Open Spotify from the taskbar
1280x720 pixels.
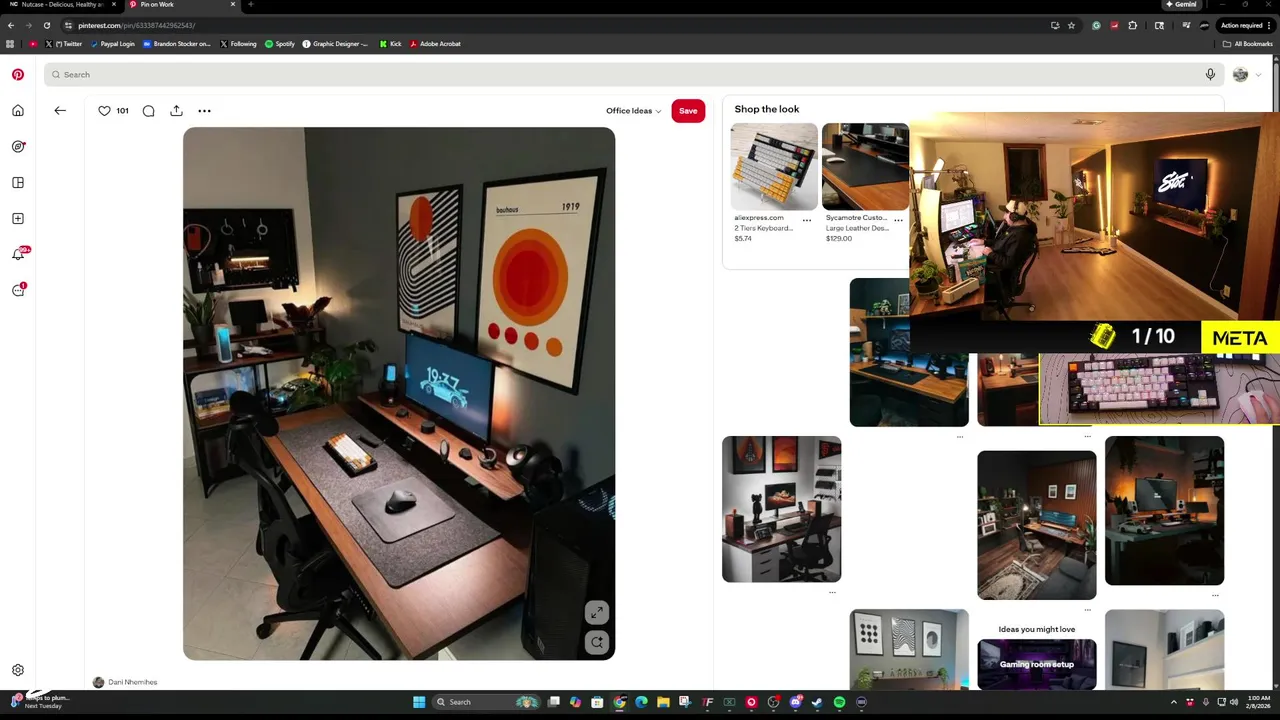(839, 702)
